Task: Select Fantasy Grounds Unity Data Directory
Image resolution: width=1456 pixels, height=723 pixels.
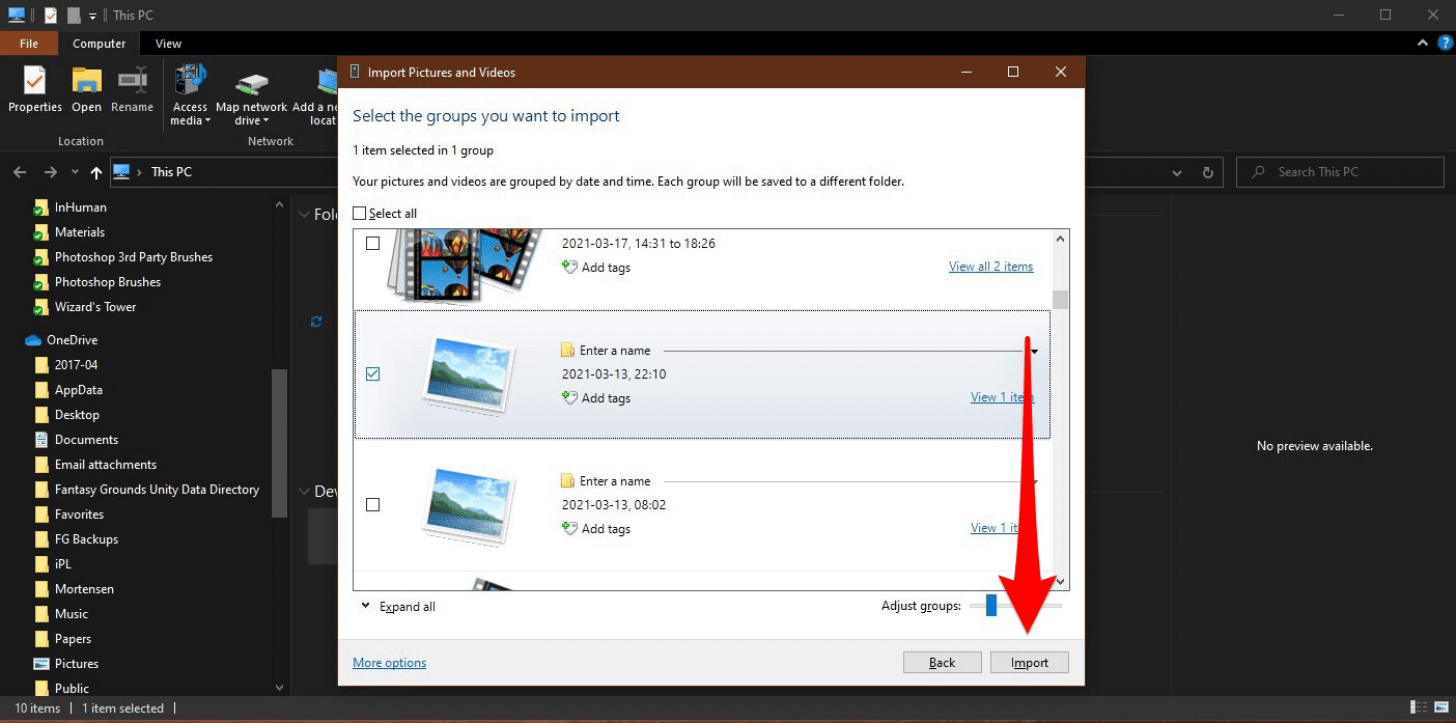Action: (x=157, y=490)
